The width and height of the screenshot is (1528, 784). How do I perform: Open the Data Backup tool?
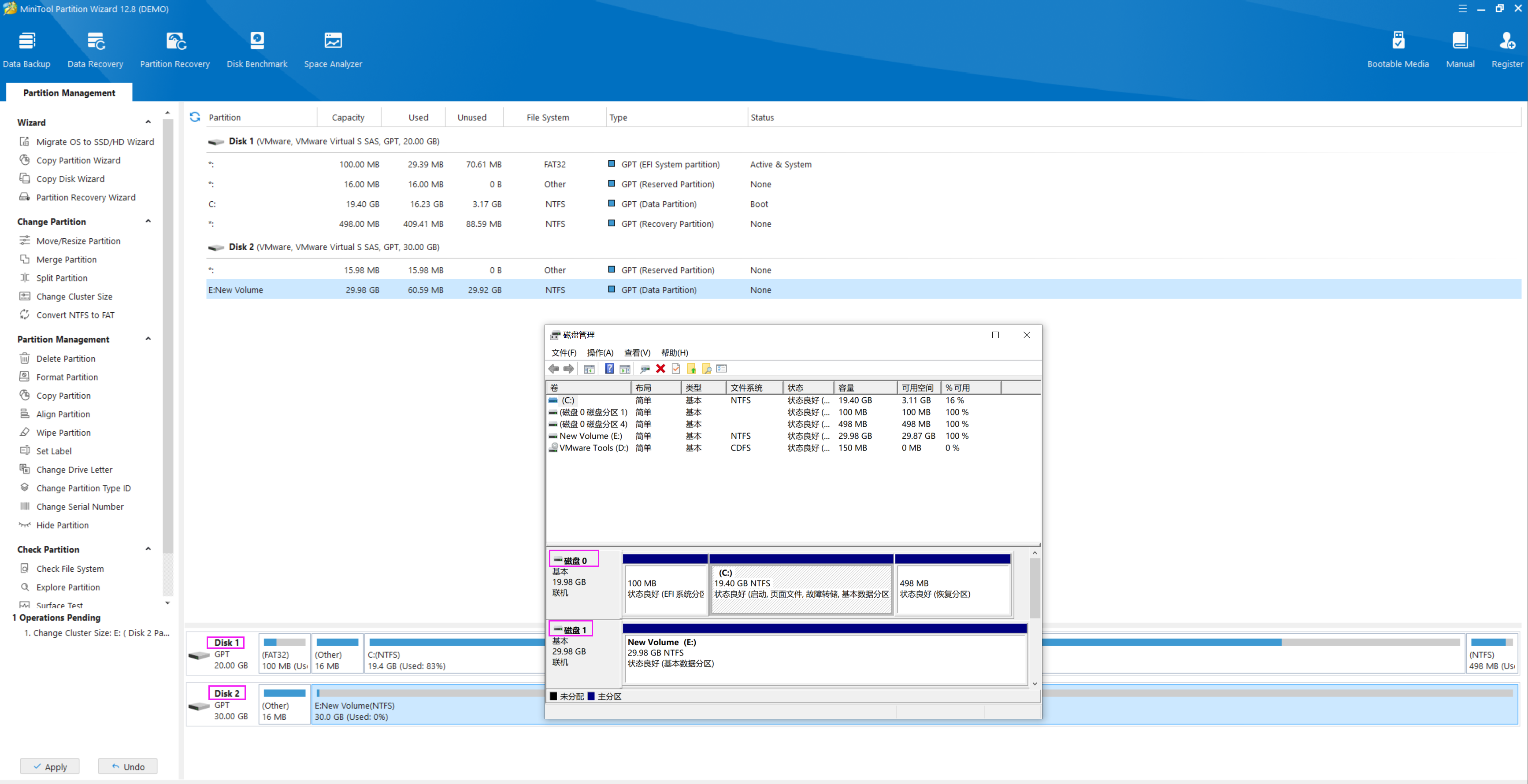(27, 50)
